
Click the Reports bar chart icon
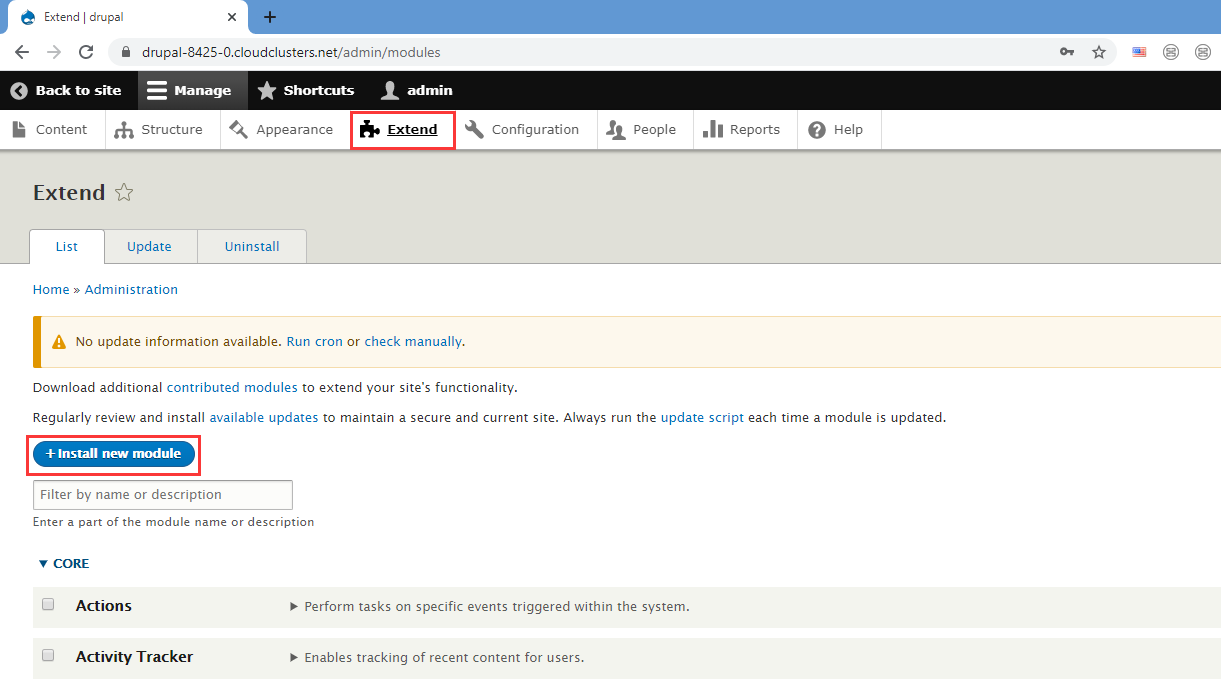(713, 130)
